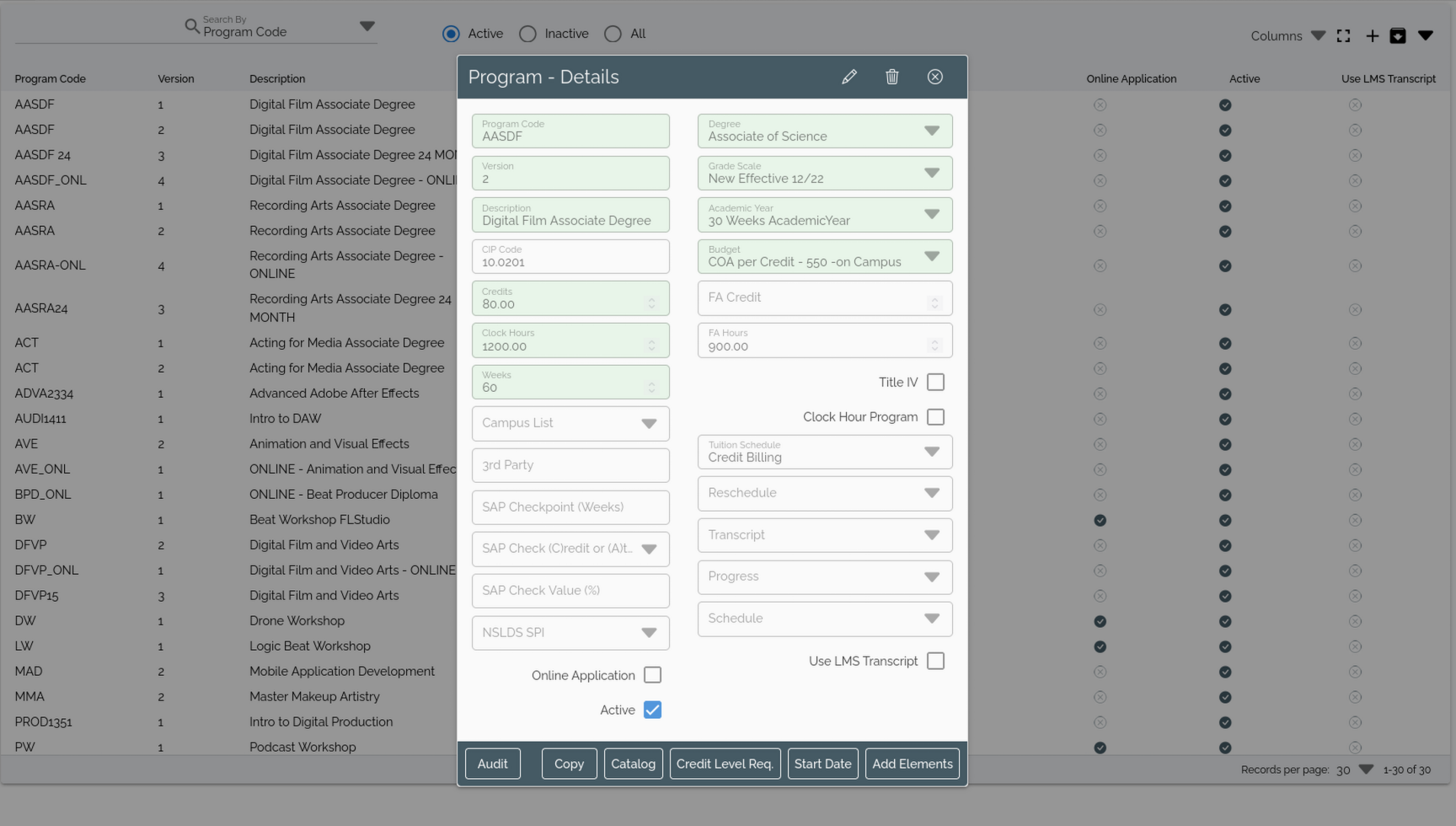Viewport: 1456px width, 826px height.
Task: Click the Add Elements button
Action: [x=912, y=764]
